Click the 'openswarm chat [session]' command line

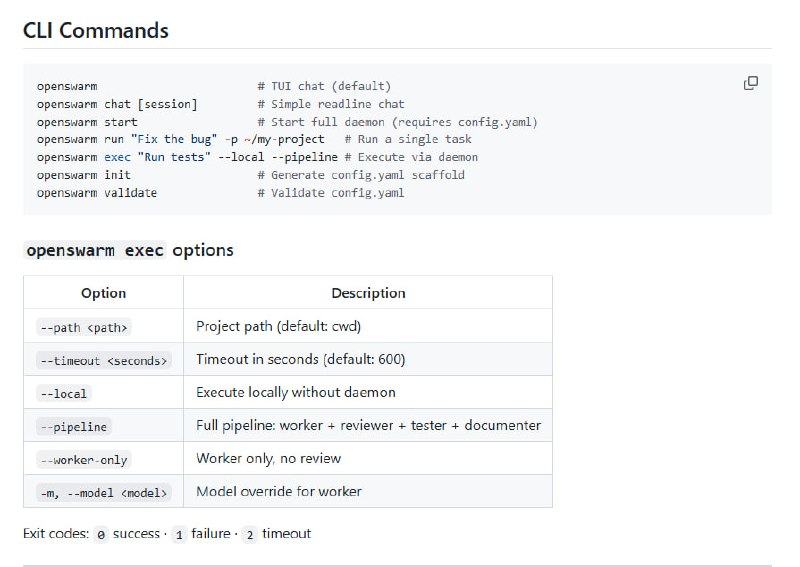pos(117,104)
